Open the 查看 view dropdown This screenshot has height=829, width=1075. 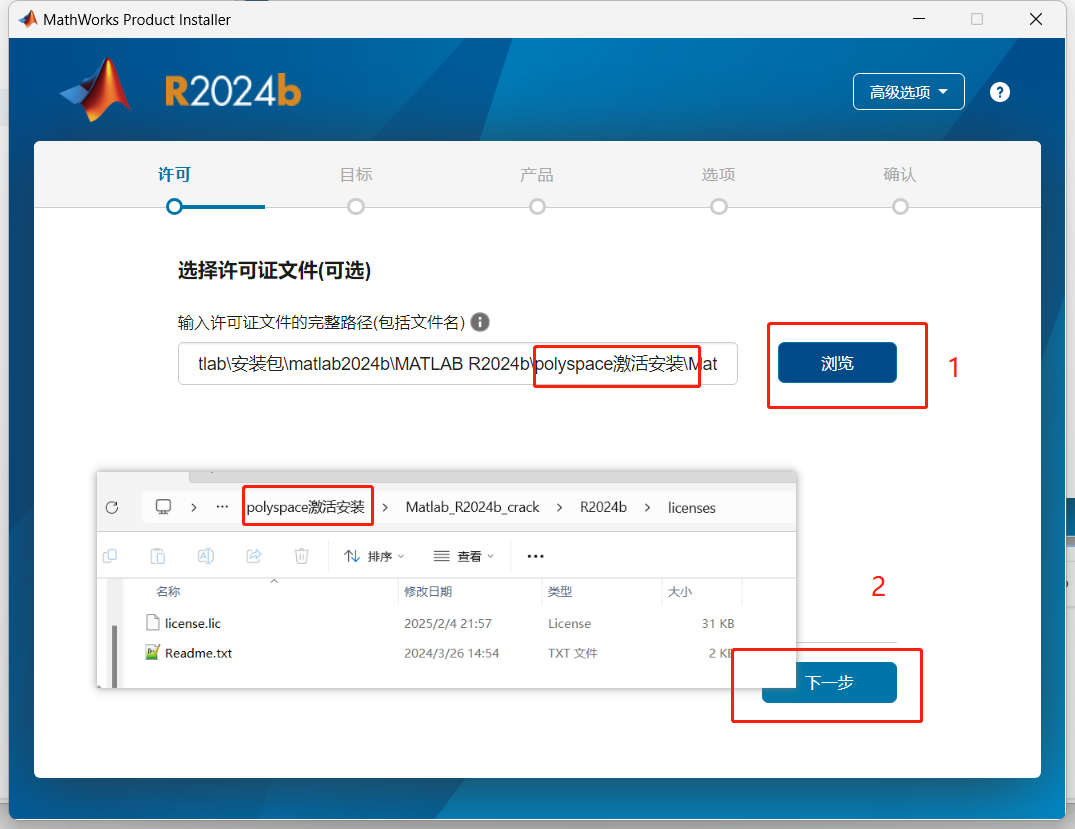pyautogui.click(x=464, y=556)
